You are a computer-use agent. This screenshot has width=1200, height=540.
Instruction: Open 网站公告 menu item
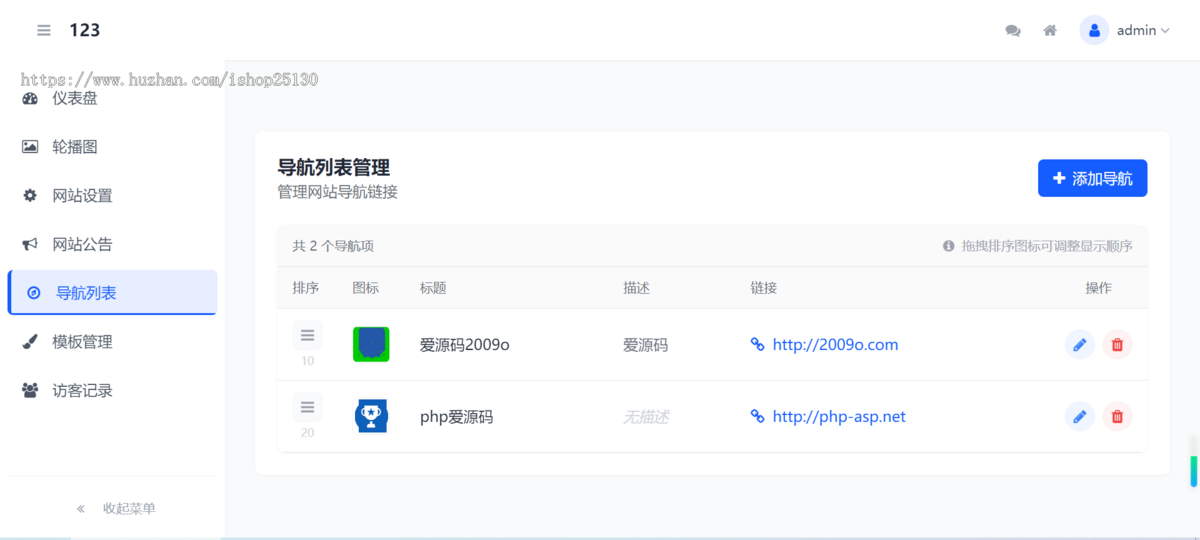(112, 244)
